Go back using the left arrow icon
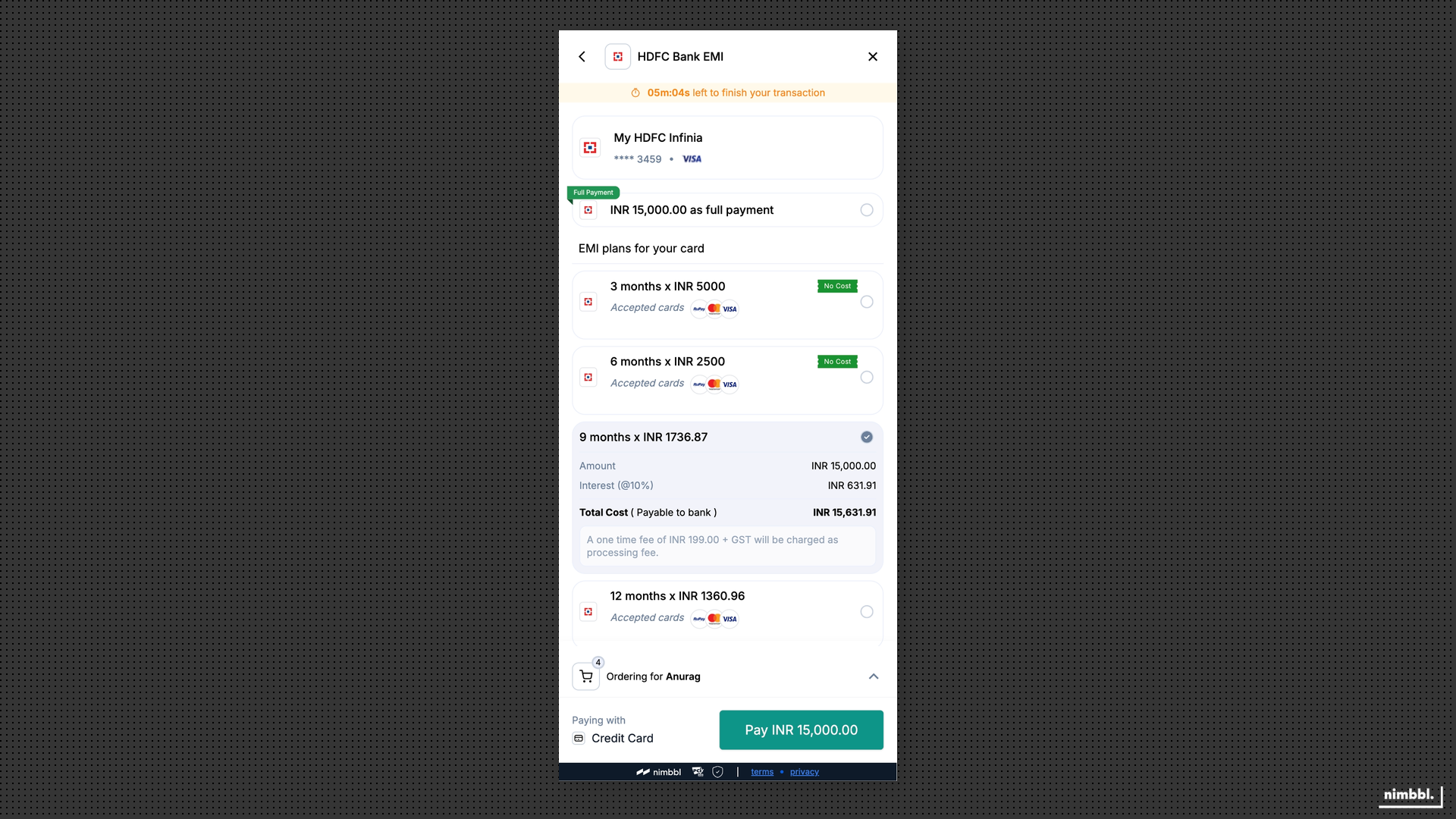Image resolution: width=1456 pixels, height=819 pixels. [x=582, y=57]
